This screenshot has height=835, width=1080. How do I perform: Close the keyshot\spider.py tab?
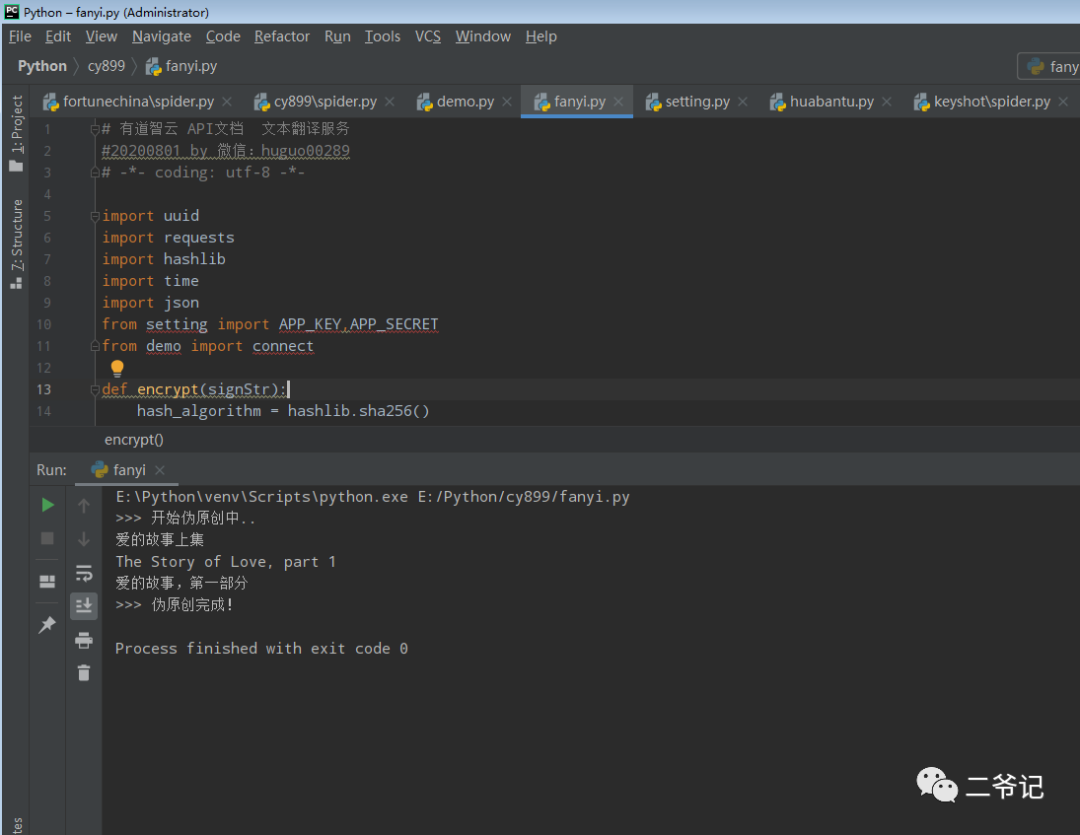tap(1063, 101)
